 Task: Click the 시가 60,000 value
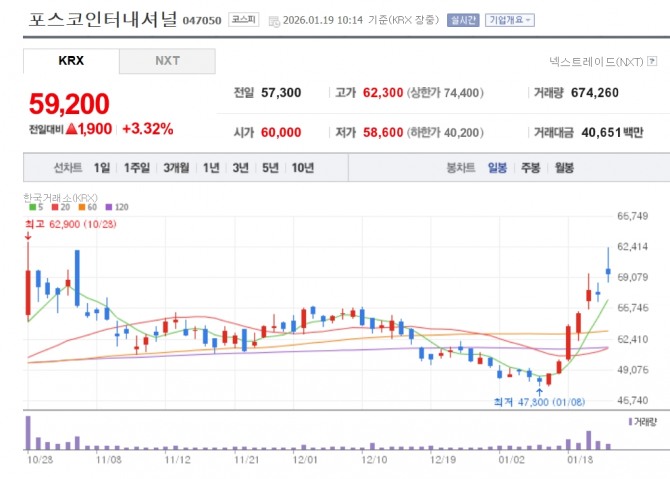pos(281,132)
